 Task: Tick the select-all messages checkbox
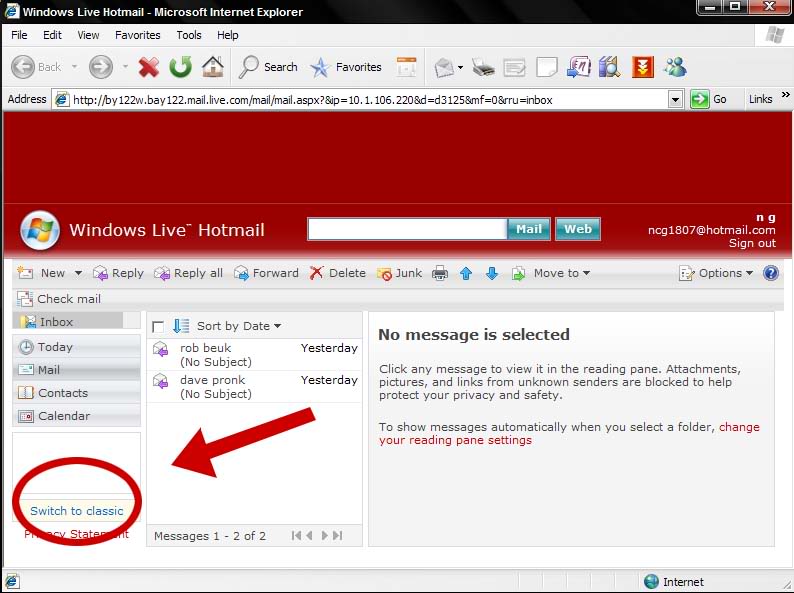pyautogui.click(x=158, y=327)
